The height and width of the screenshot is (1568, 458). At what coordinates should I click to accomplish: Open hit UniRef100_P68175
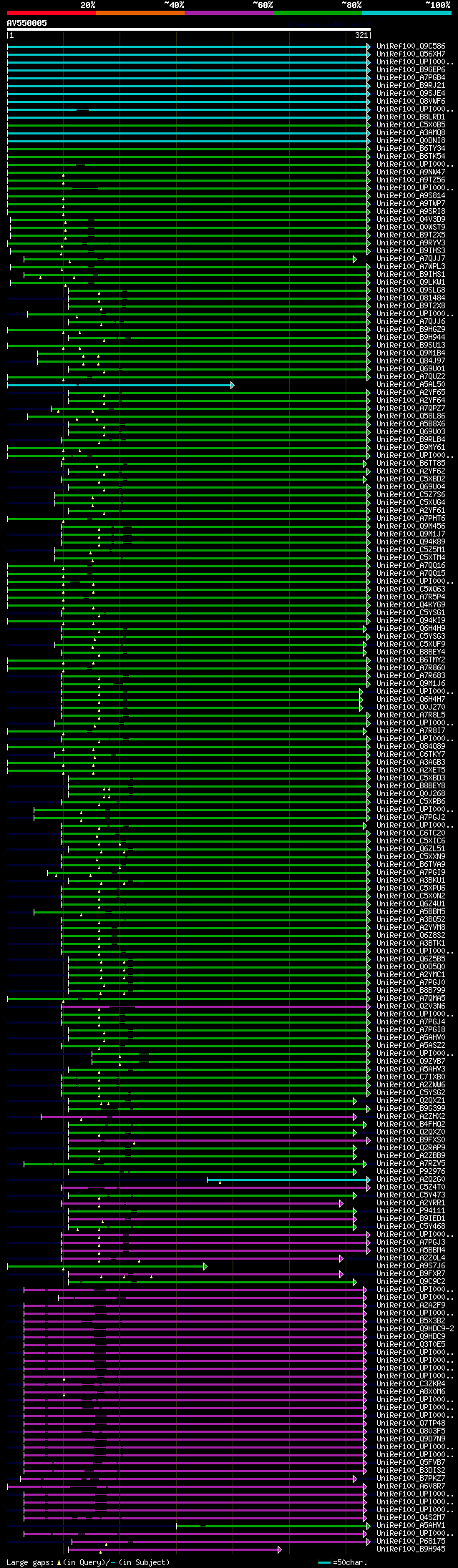(x=411, y=1542)
